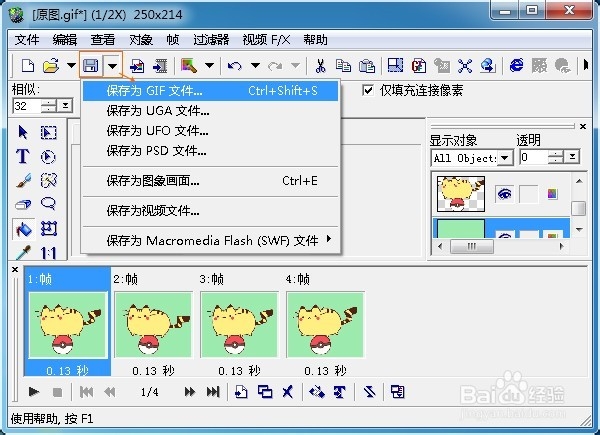Choose Save as PSD file entry
Screen dimensions: 600x435
pos(210,151)
